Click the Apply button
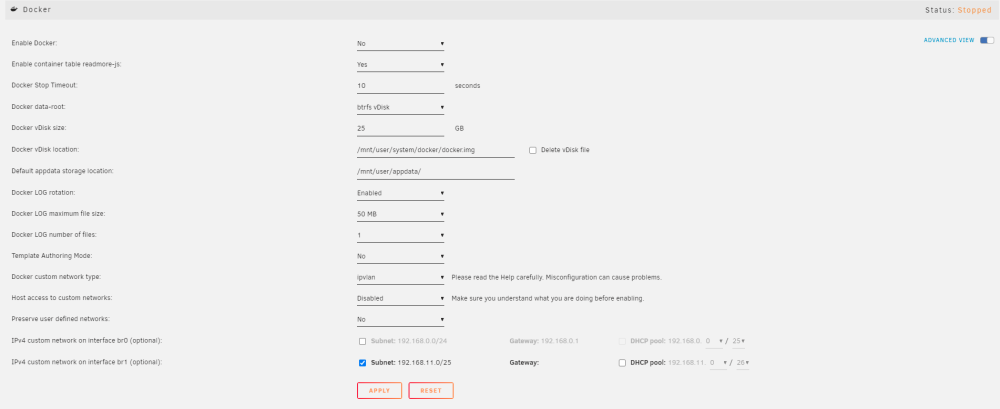Screen dimensions: 1000x409 379,390
